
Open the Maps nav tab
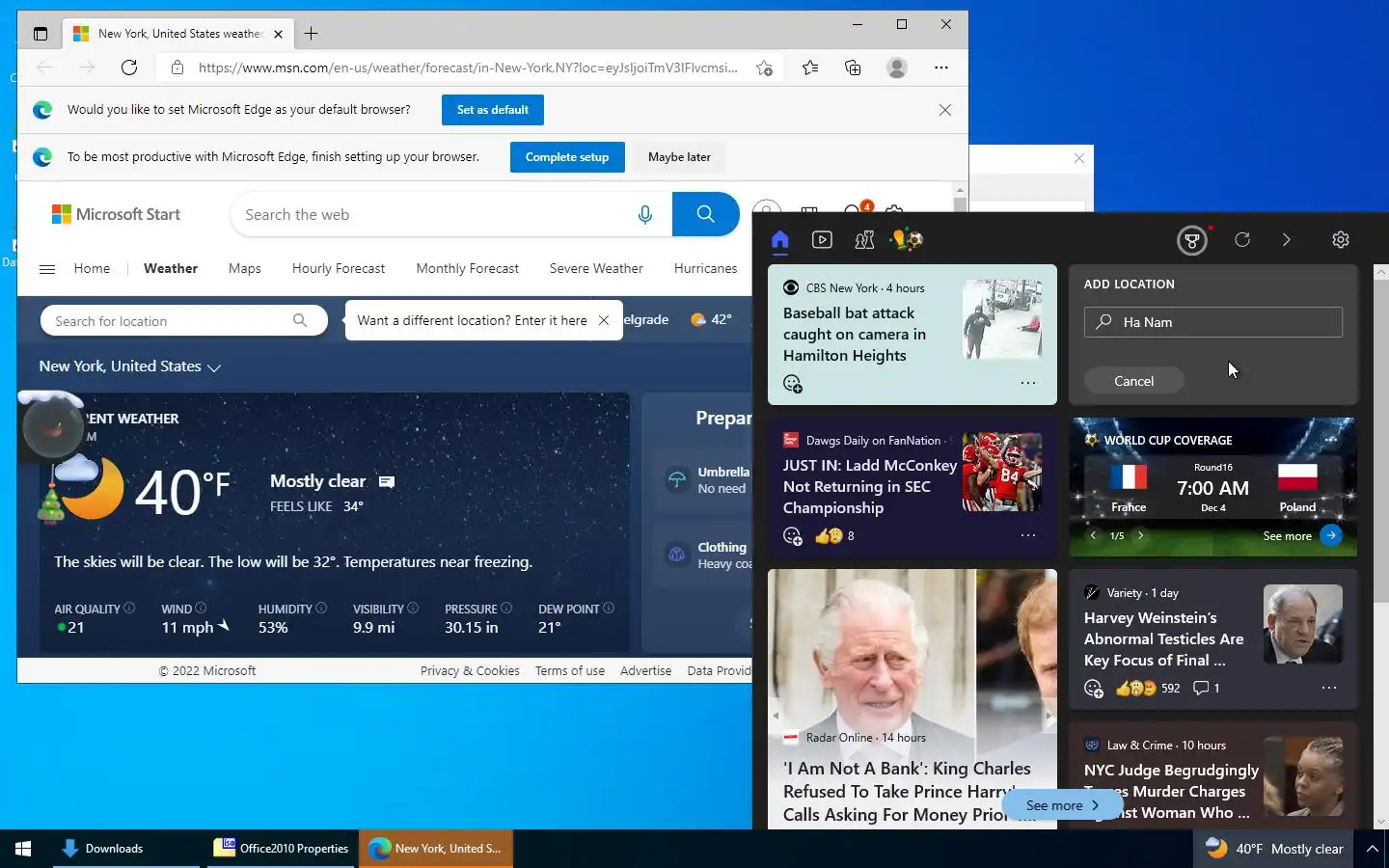245,268
